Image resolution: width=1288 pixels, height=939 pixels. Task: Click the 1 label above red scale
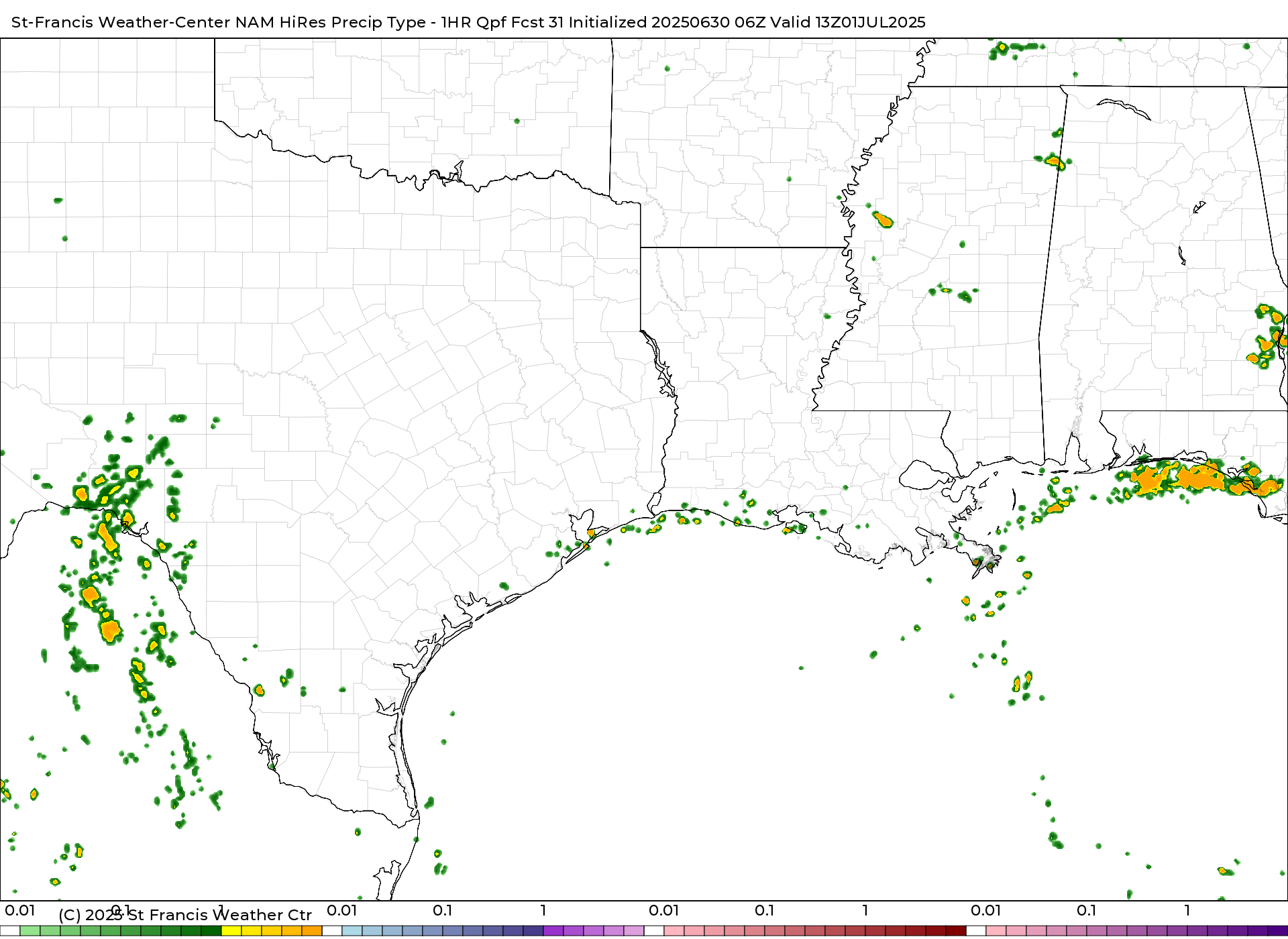[x=865, y=911]
